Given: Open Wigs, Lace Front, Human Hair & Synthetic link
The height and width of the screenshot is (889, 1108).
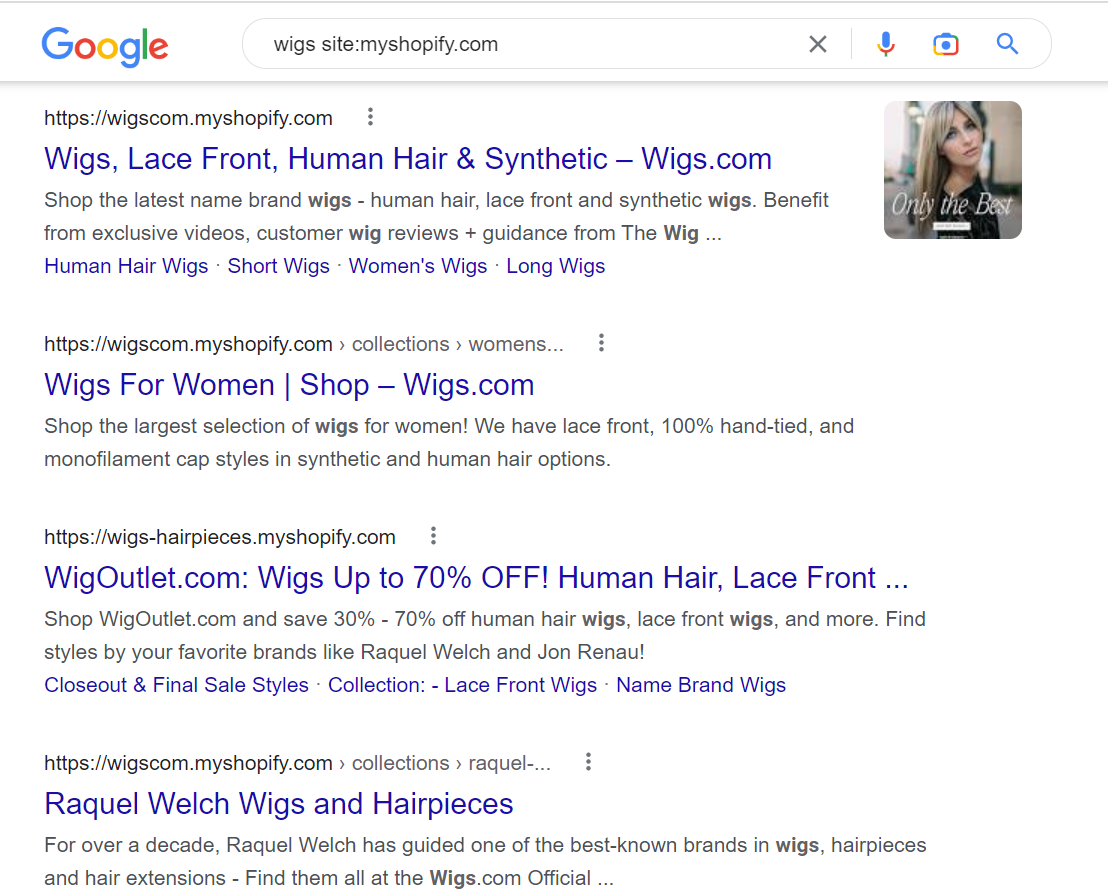Looking at the screenshot, I should click(x=408, y=159).
